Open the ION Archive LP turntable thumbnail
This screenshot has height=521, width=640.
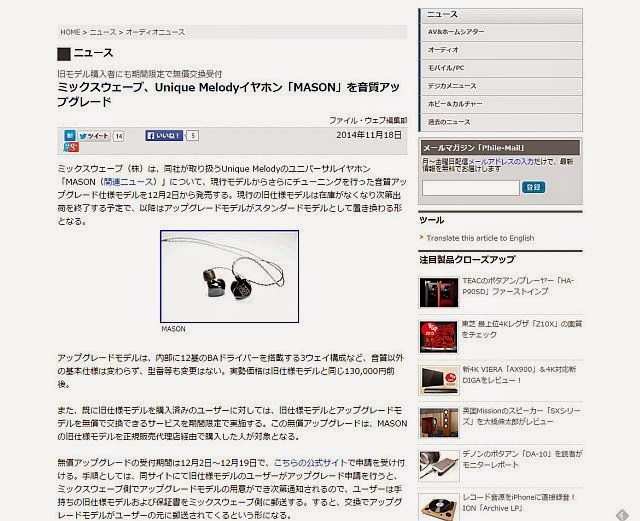[439, 508]
